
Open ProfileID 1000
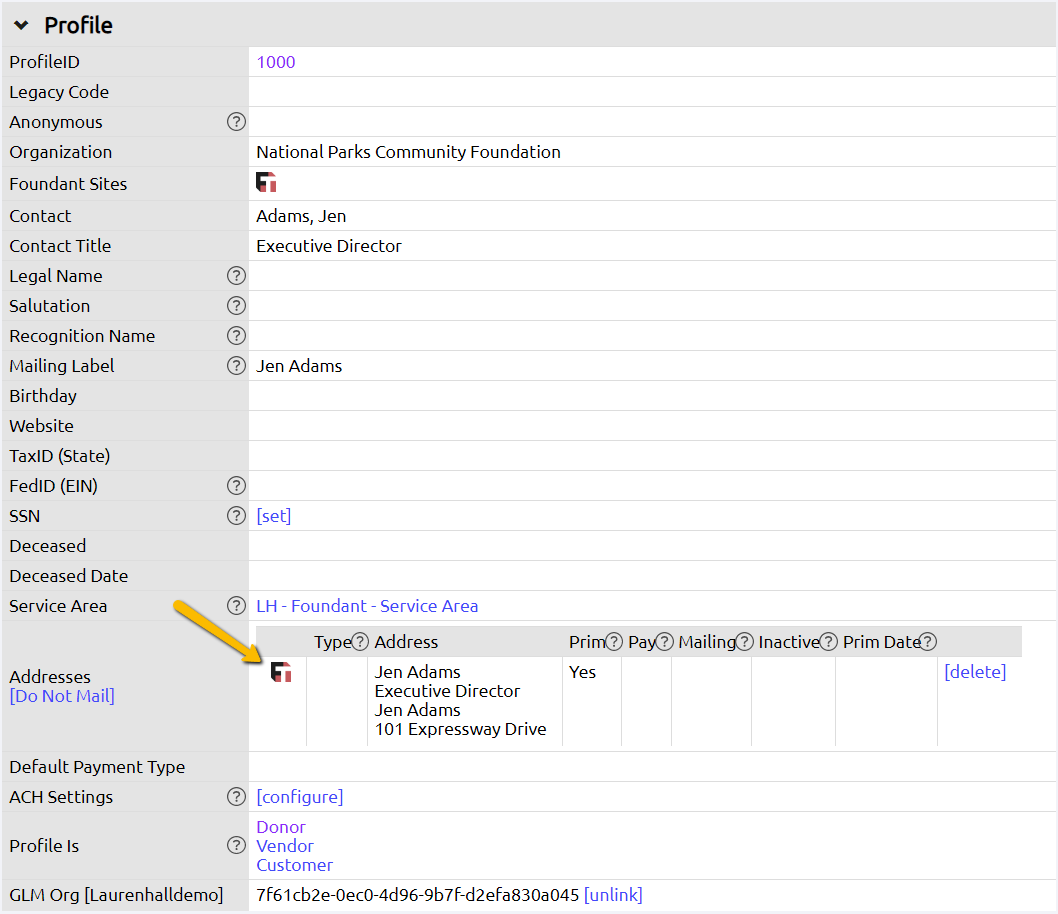[x=275, y=61]
